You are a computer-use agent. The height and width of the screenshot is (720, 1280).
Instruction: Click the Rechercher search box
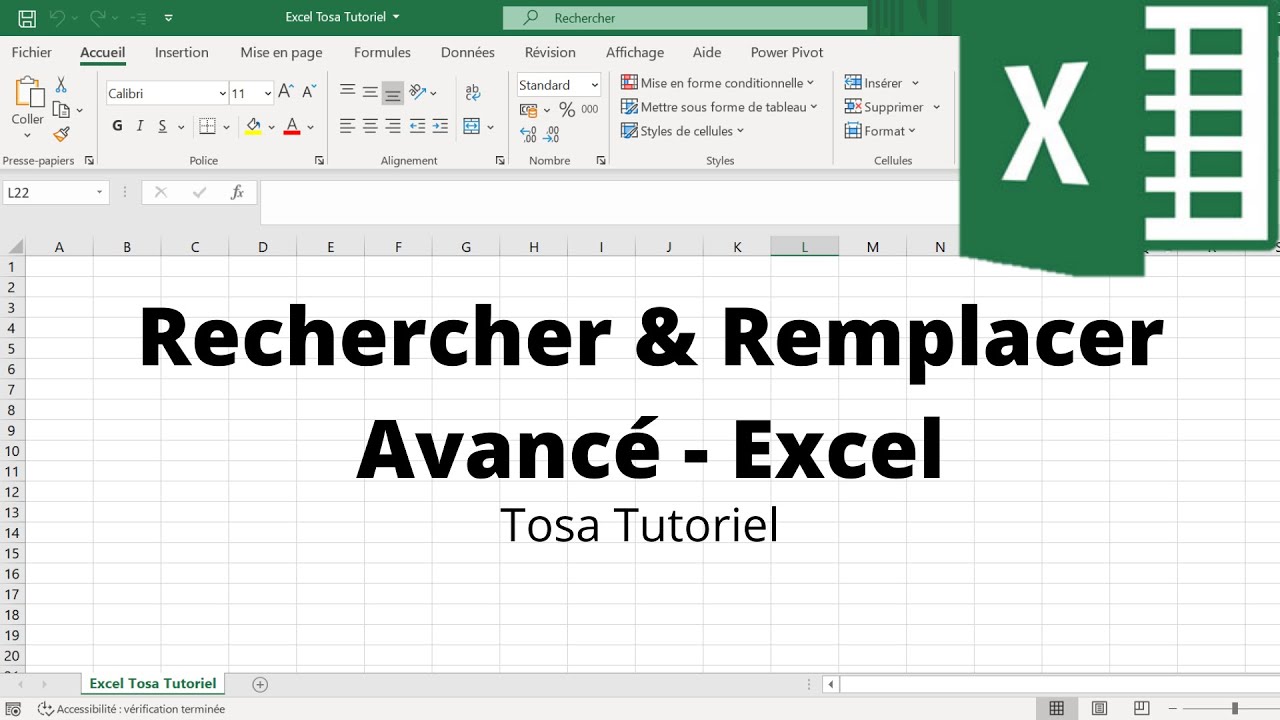click(685, 18)
